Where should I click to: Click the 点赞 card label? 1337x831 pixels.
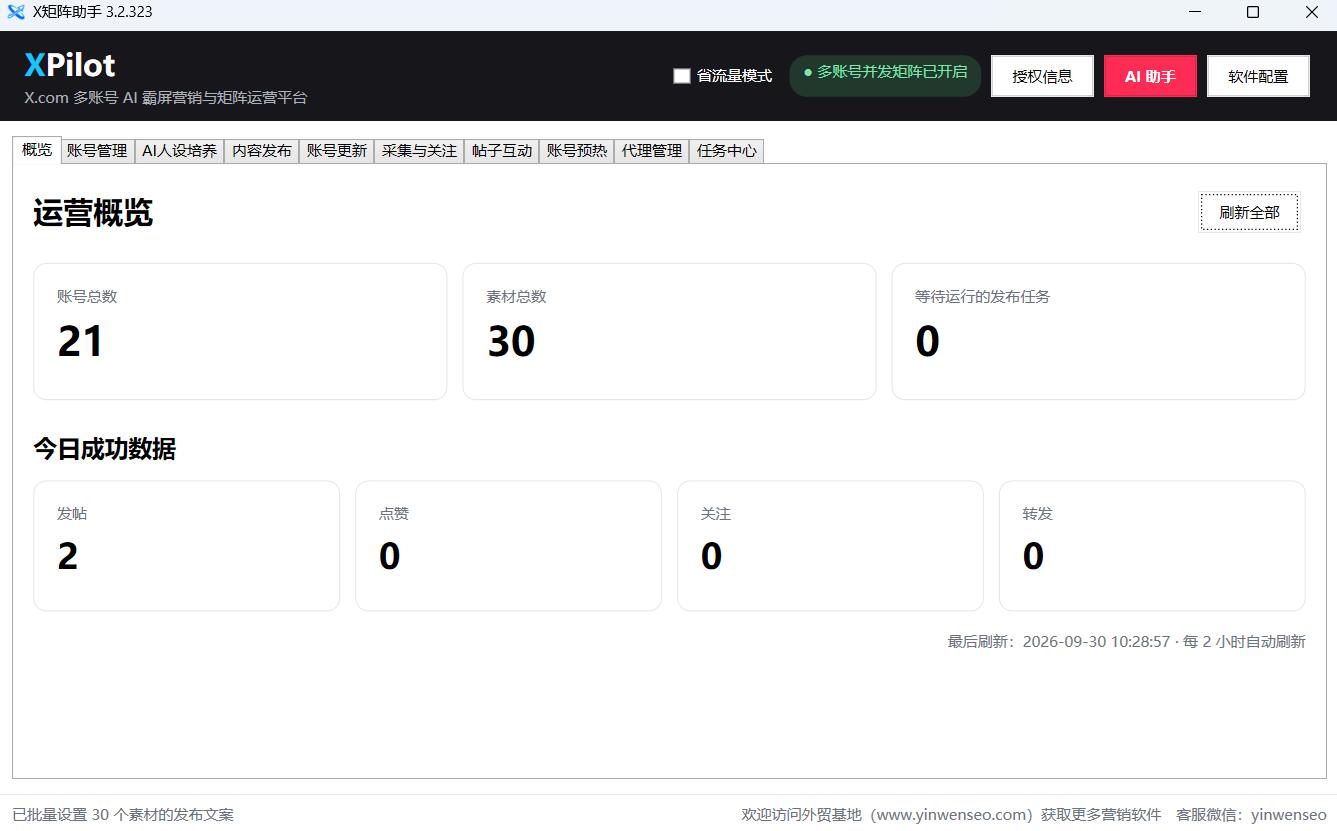[x=394, y=513]
